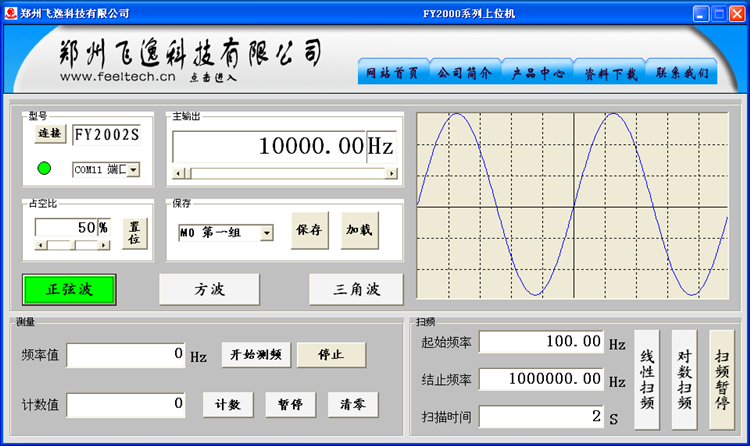Click the 加载 load button

click(x=359, y=230)
